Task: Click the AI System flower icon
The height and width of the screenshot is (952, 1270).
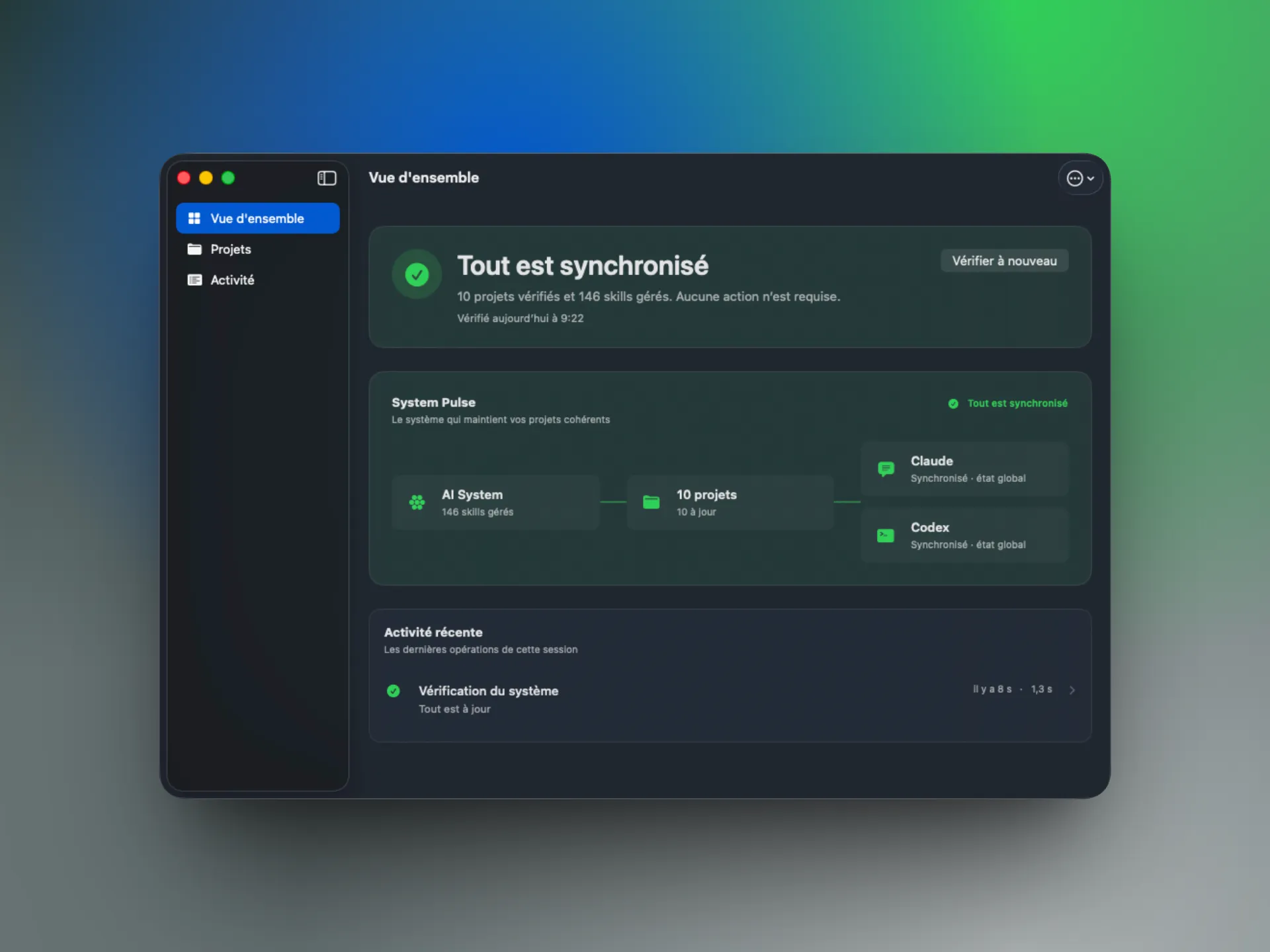Action: coord(417,502)
